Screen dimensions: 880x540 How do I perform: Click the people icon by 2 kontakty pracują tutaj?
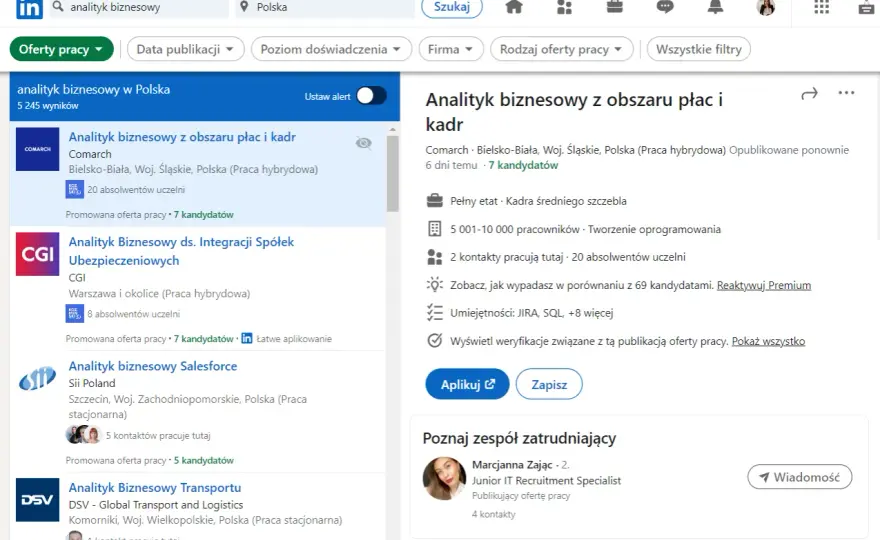pyautogui.click(x=434, y=257)
